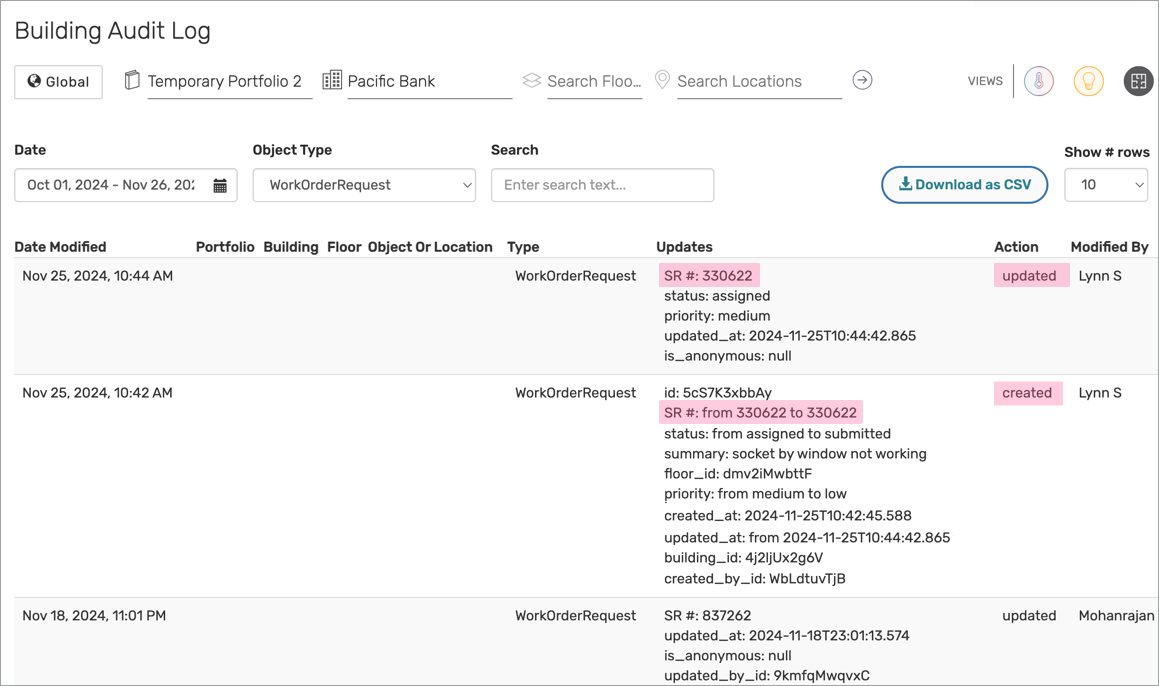Click the Date Modified column header
Screen dimensions: 1159x686
coord(61,247)
